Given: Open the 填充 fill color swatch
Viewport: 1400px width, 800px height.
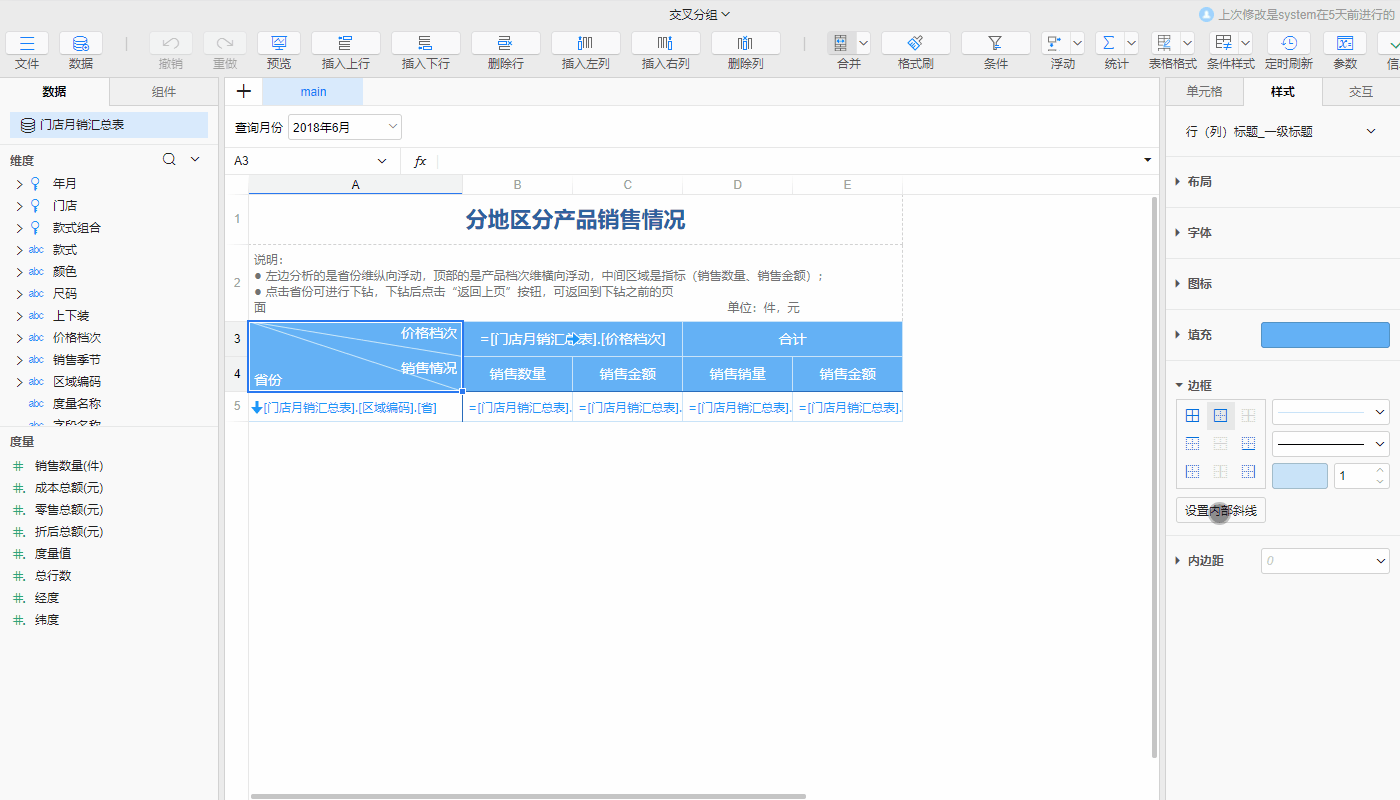Looking at the screenshot, I should 1325,335.
